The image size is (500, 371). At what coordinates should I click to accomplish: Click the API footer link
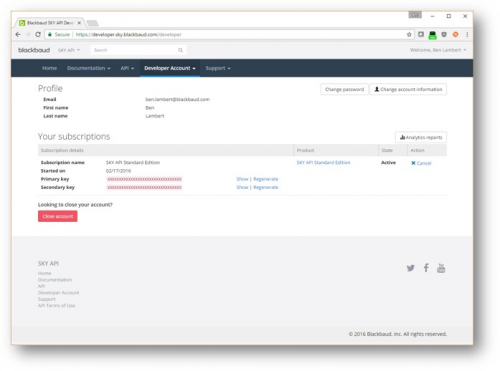tap(41, 286)
